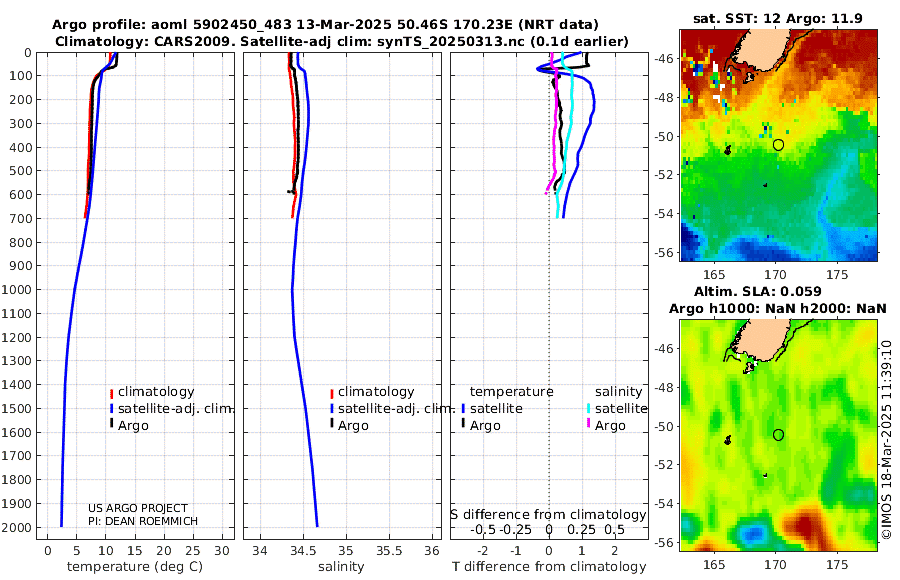The height and width of the screenshot is (580, 900).
Task: Click the PI: DEAN ROEMMICH label
Action: (x=143, y=521)
